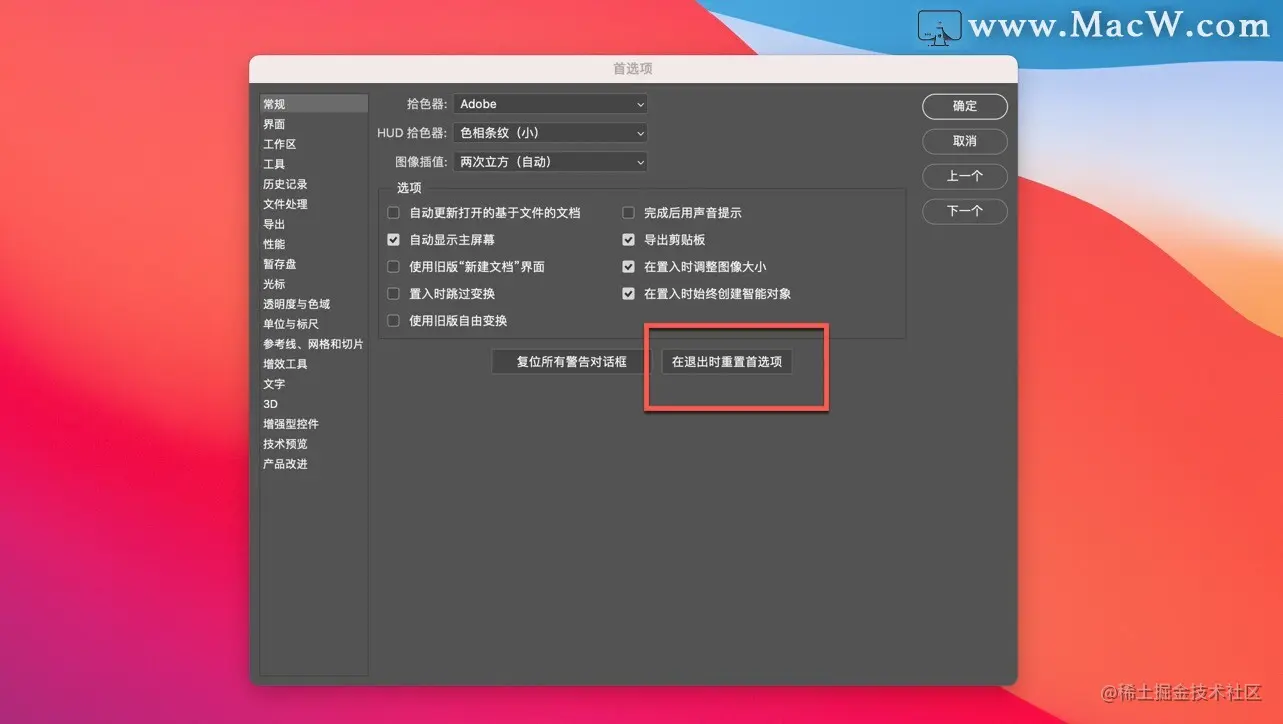1283x724 pixels.
Task: Go to 历史记录 preferences
Action: pyautogui.click(x=314, y=184)
